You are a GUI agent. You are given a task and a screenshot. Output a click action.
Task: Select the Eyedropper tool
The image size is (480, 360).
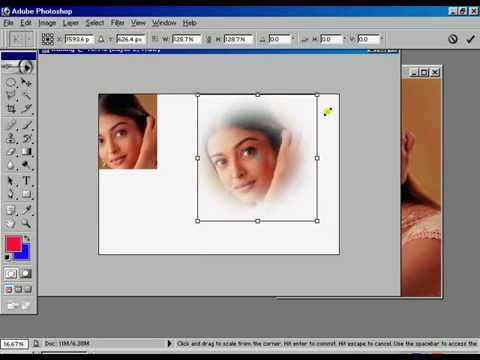26,210
